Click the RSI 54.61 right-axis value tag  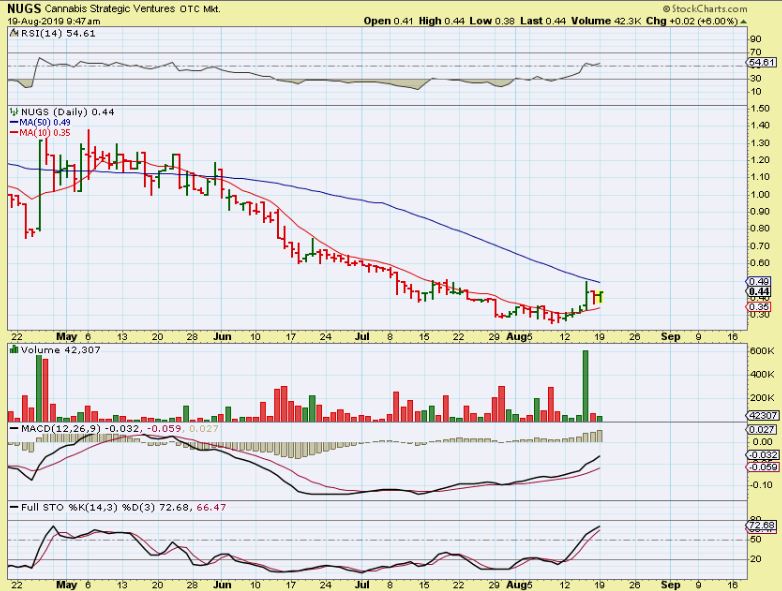[762, 62]
